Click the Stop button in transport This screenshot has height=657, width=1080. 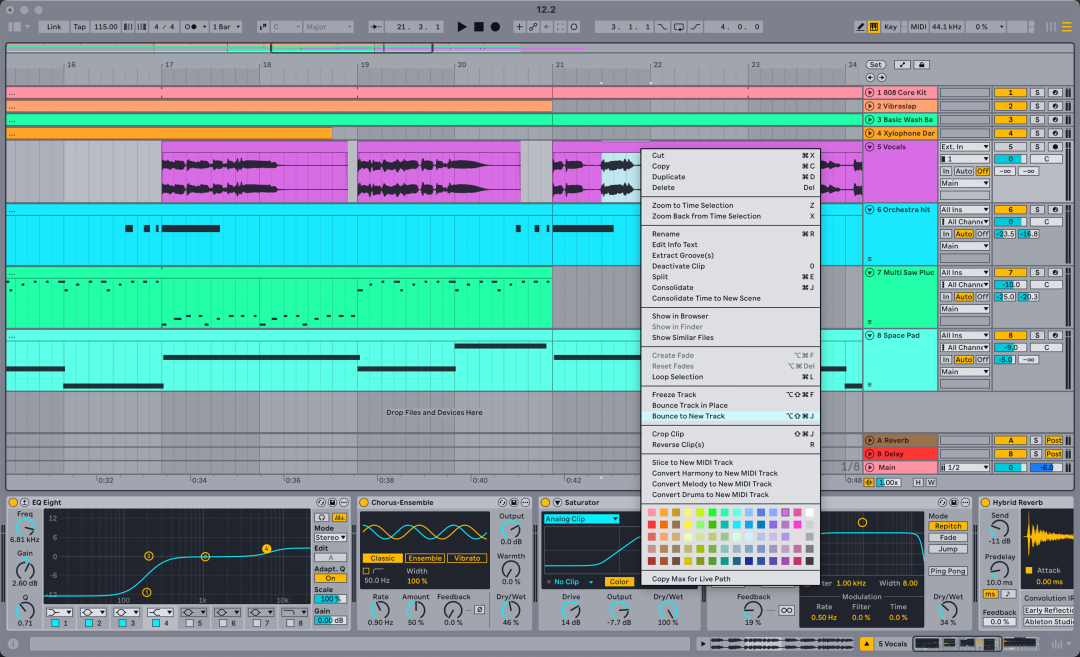(479, 27)
